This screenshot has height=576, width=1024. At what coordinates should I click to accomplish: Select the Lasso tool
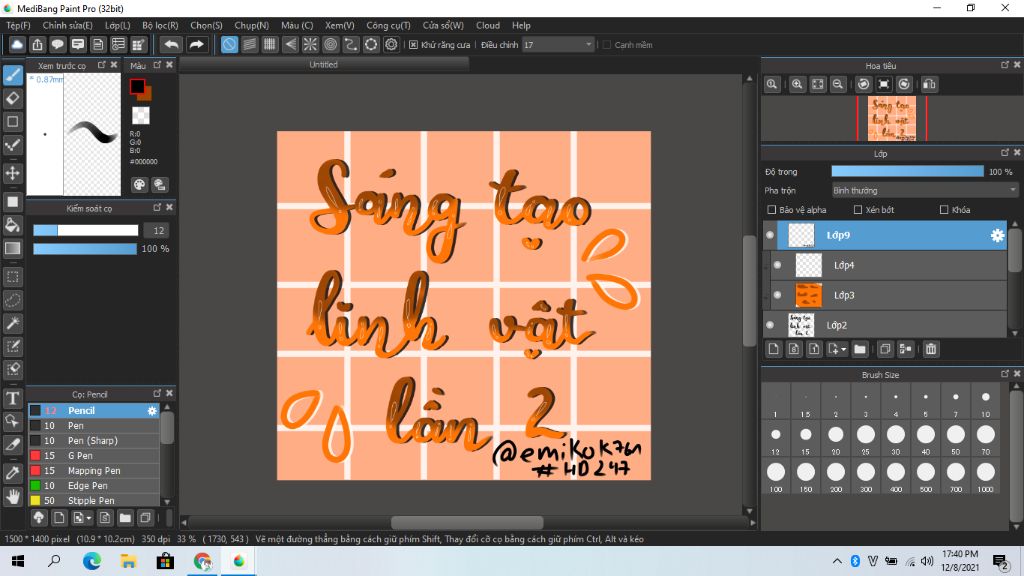12,300
